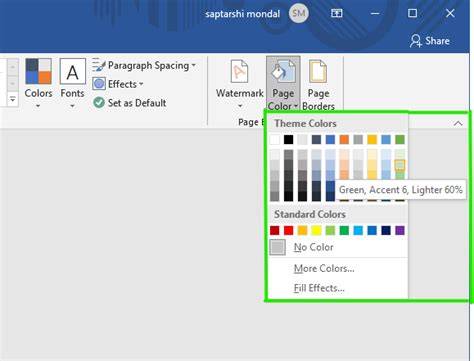Minimize the Word window
Screen dimensions: 474x361
click(x=375, y=13)
